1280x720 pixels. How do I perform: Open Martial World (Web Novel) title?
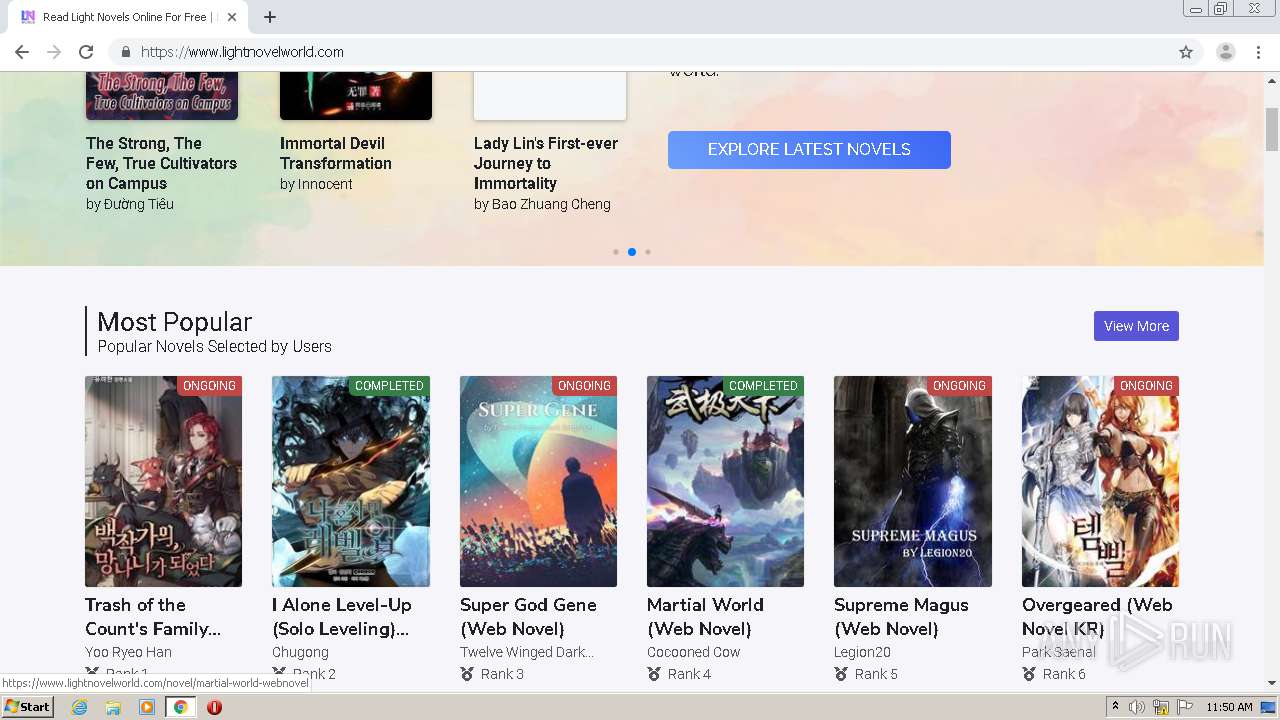coord(705,617)
